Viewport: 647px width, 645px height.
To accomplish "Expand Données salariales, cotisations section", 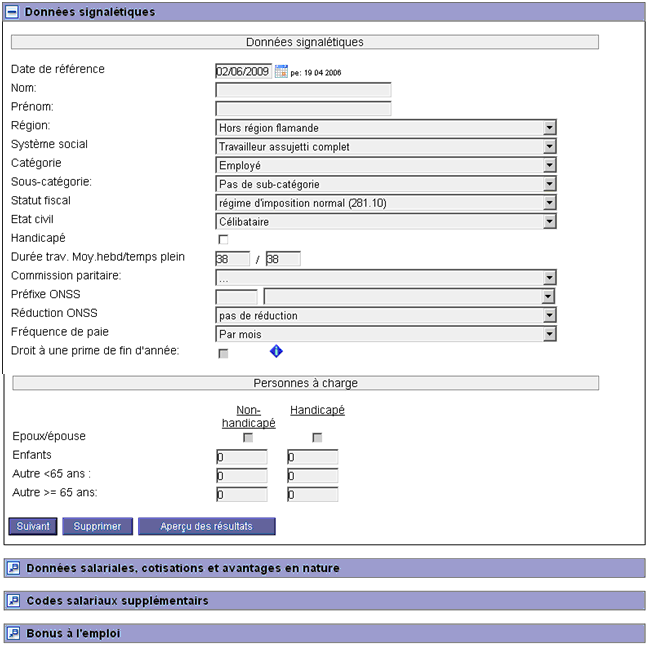I will click(x=14, y=568).
